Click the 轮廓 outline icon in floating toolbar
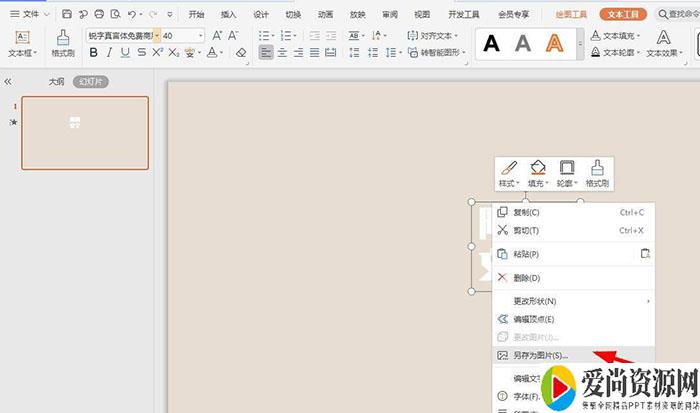This screenshot has width=700, height=413. (x=567, y=172)
